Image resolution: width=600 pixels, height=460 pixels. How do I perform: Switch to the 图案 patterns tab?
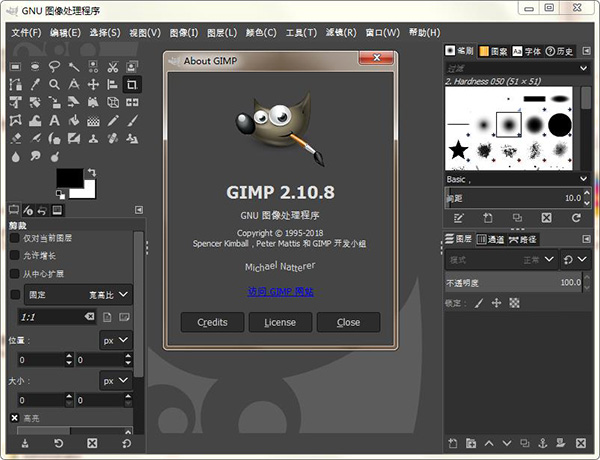(x=494, y=51)
